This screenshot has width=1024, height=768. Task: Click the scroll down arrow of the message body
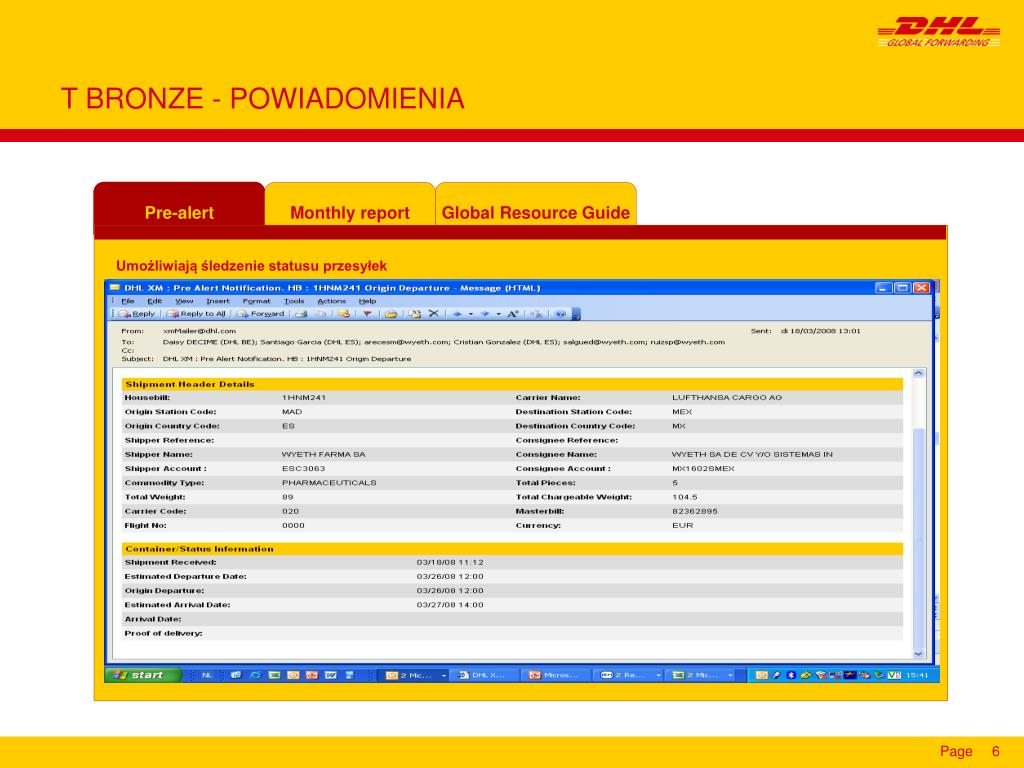pos(918,653)
